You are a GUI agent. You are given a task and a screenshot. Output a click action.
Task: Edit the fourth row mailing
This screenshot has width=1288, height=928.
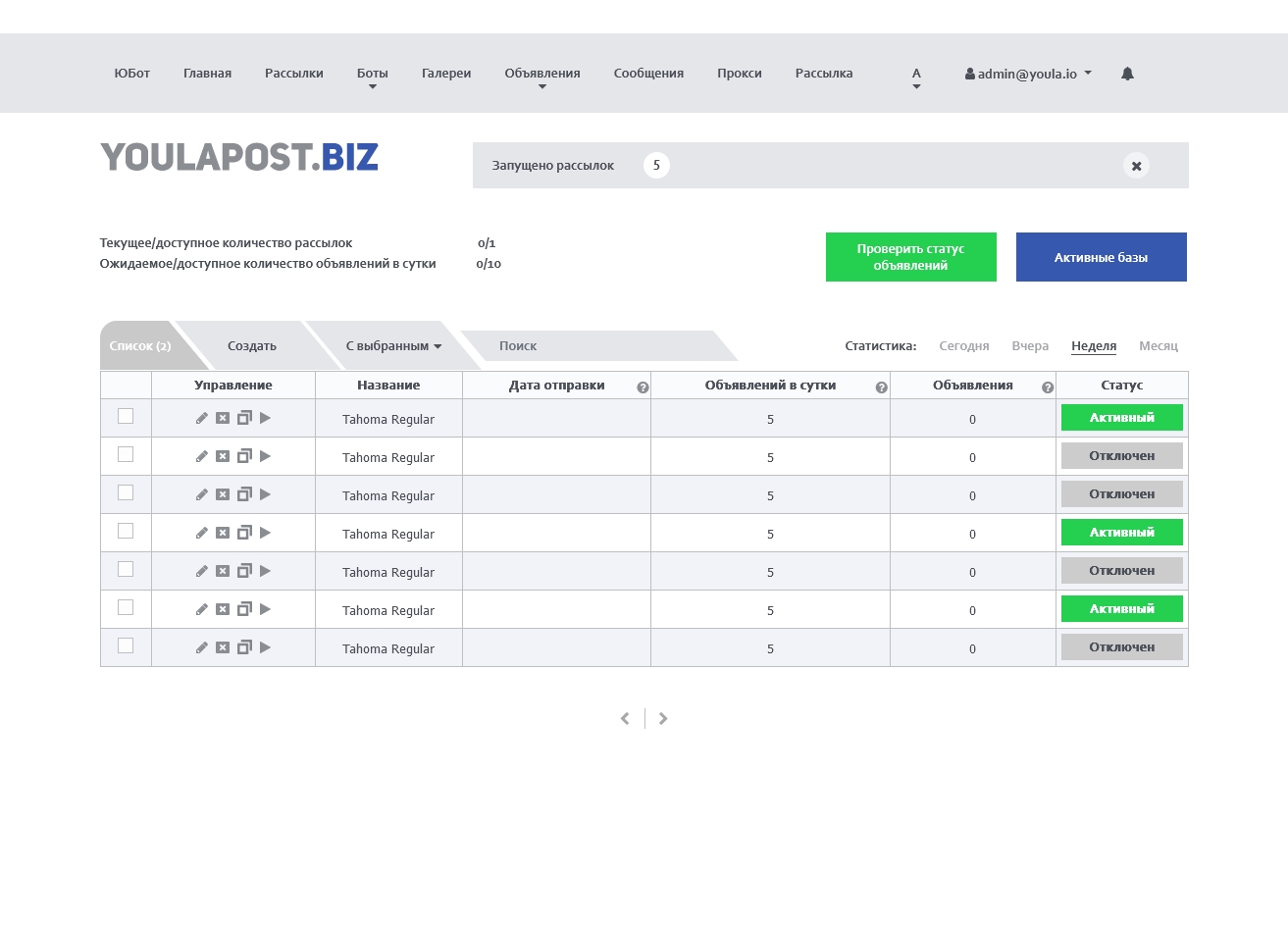pos(201,533)
